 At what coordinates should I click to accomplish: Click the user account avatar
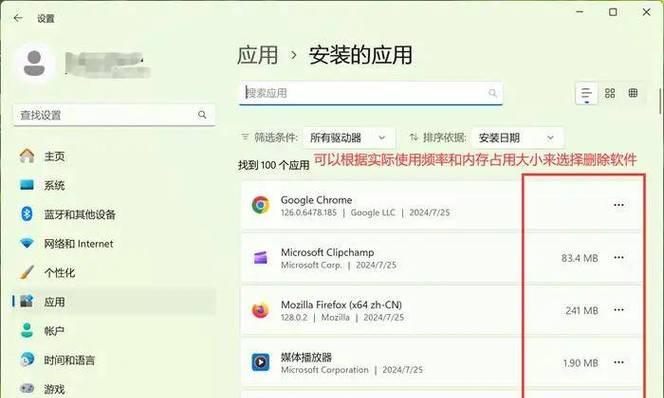tap(34, 64)
